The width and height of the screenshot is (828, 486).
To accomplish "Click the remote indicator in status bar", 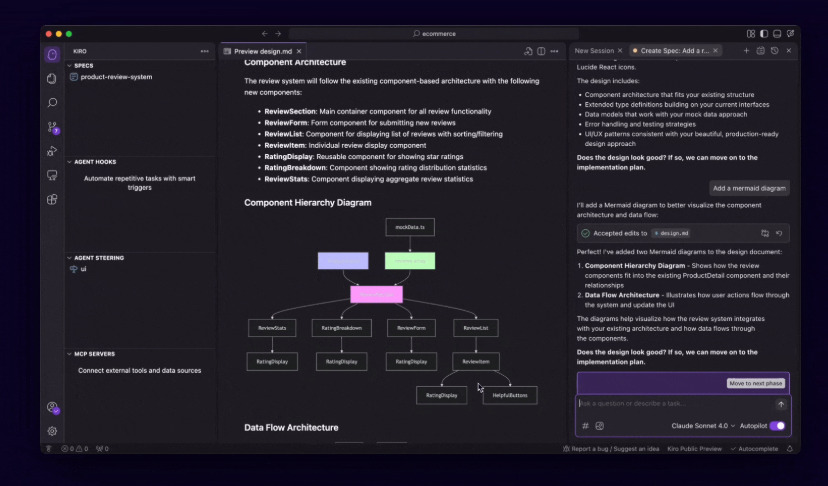I will 49,448.
